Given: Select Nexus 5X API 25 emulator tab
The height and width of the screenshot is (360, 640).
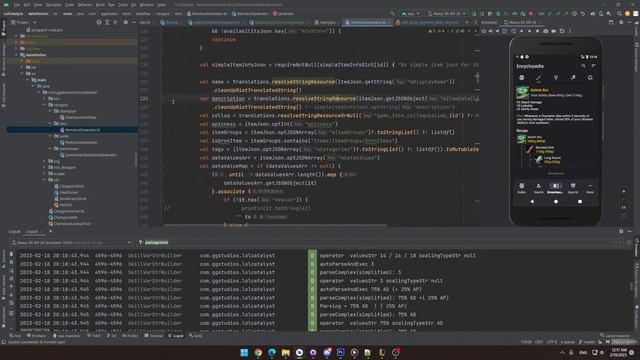Looking at the screenshot, I should (520, 22).
